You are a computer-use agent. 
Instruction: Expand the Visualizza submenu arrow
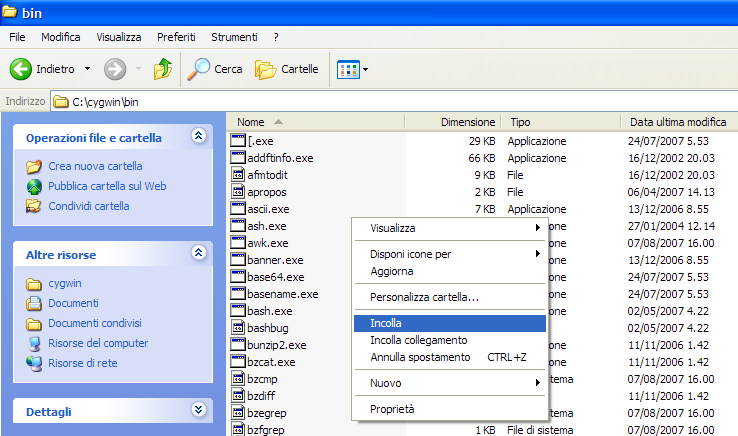537,228
